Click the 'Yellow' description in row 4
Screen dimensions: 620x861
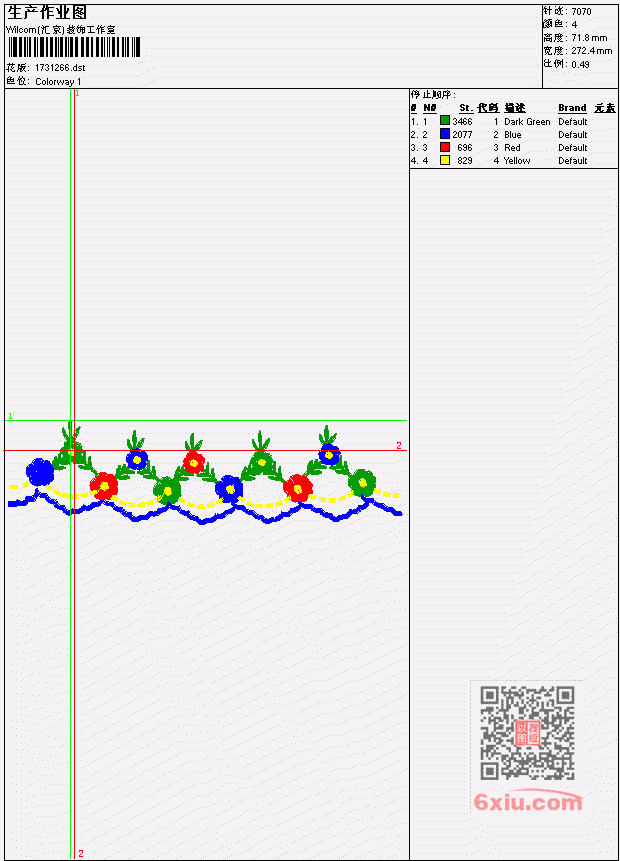click(x=517, y=161)
